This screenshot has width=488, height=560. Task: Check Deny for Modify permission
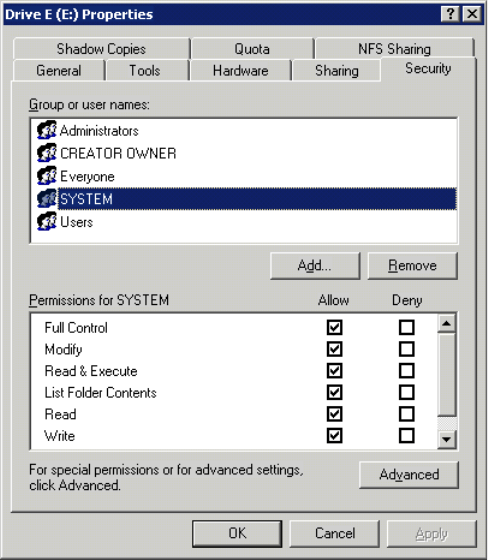coord(407,349)
